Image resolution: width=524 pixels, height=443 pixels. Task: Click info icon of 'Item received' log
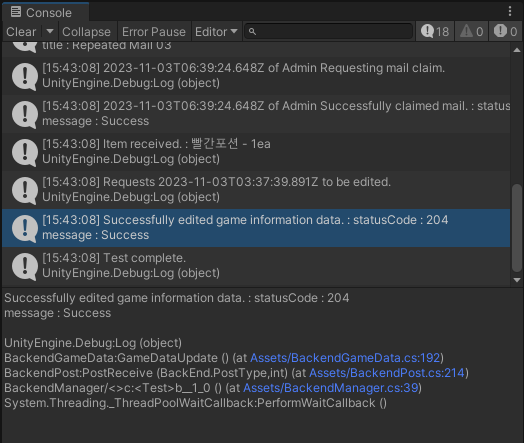coord(25,152)
